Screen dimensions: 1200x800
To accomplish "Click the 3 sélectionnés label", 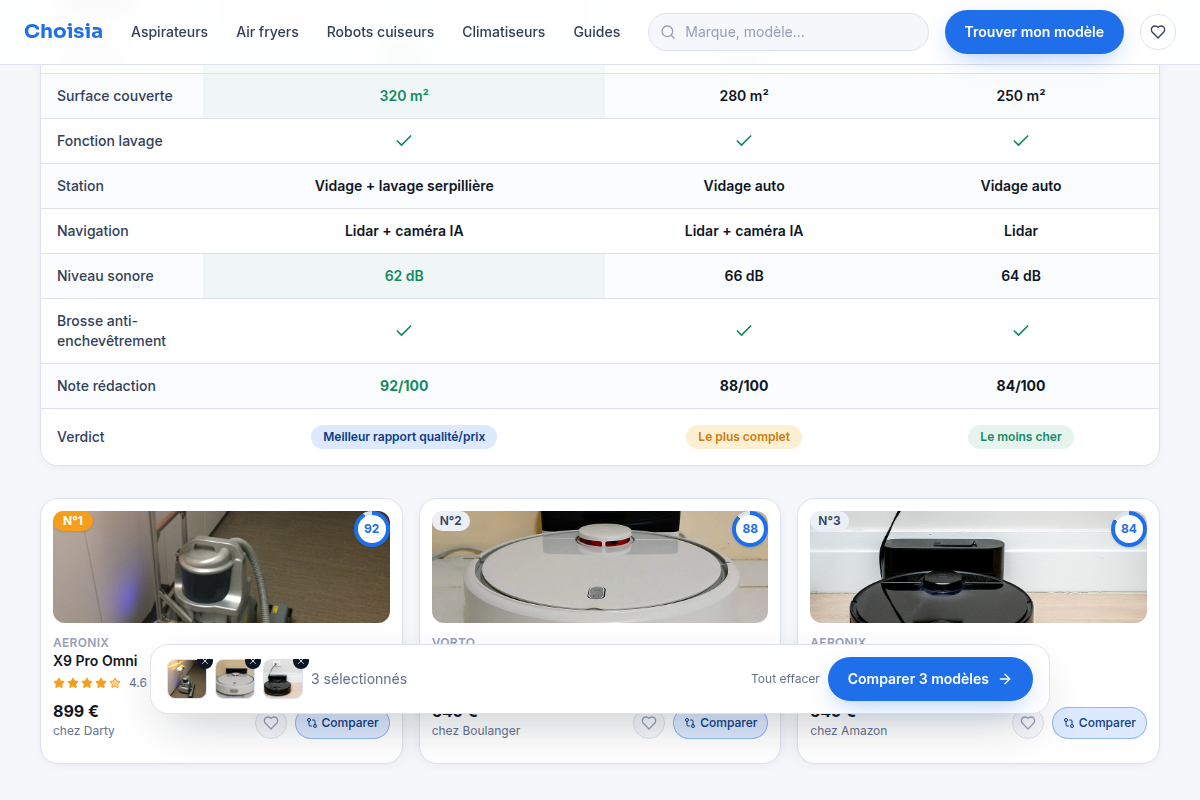I will [x=359, y=679].
